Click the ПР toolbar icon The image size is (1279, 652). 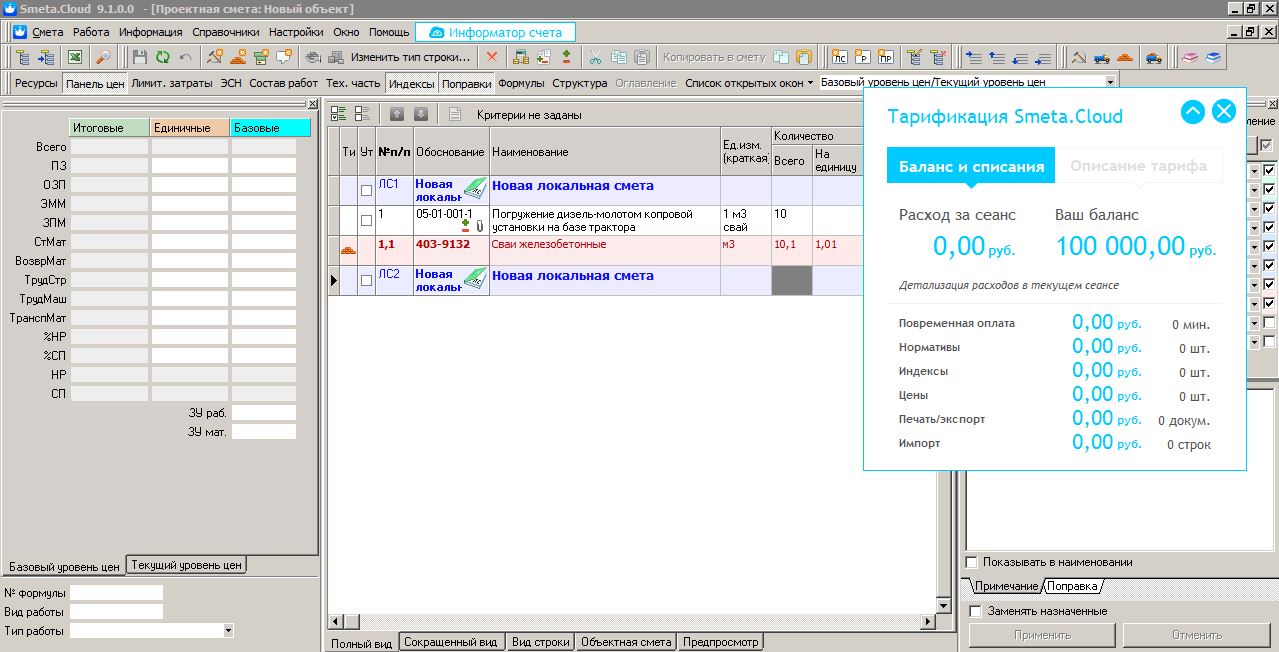[885, 58]
